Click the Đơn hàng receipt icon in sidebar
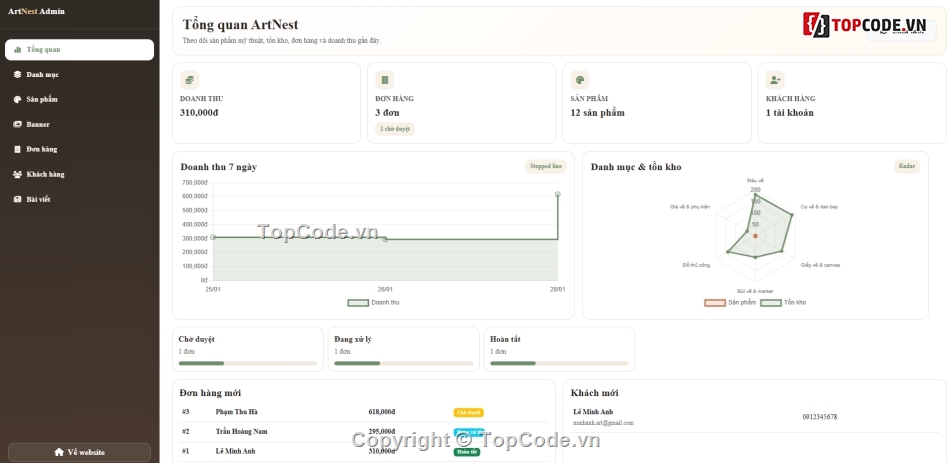 tap(18, 149)
